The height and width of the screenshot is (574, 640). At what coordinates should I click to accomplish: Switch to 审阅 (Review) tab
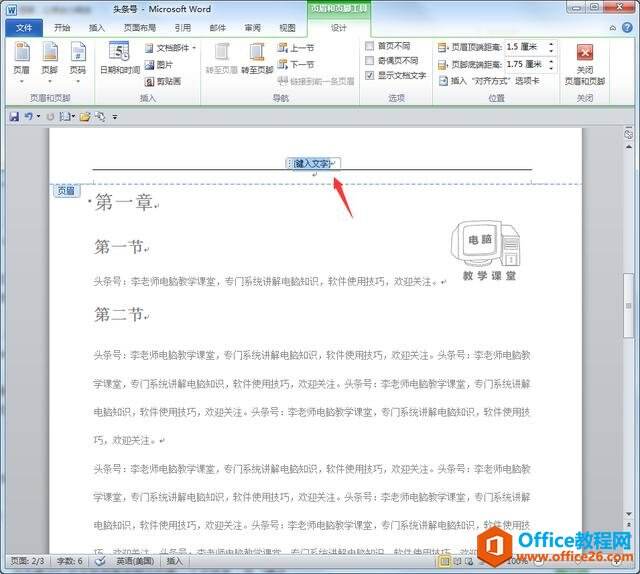click(x=253, y=28)
